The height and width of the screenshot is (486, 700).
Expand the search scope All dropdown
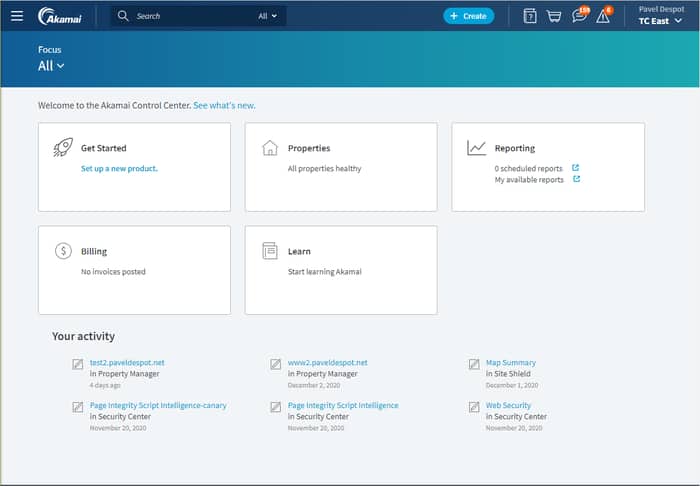269,16
